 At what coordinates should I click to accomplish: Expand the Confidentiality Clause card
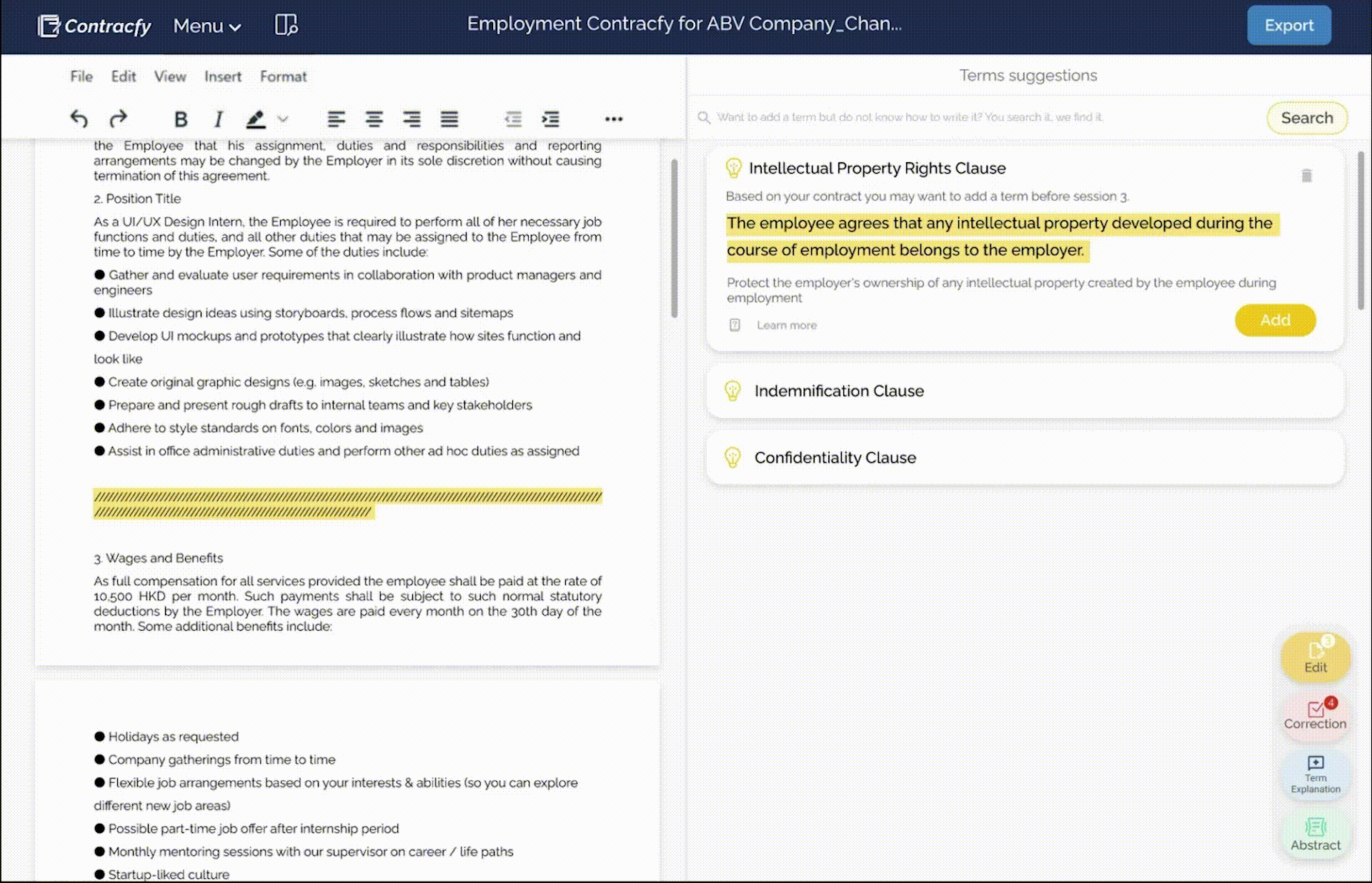point(1025,457)
